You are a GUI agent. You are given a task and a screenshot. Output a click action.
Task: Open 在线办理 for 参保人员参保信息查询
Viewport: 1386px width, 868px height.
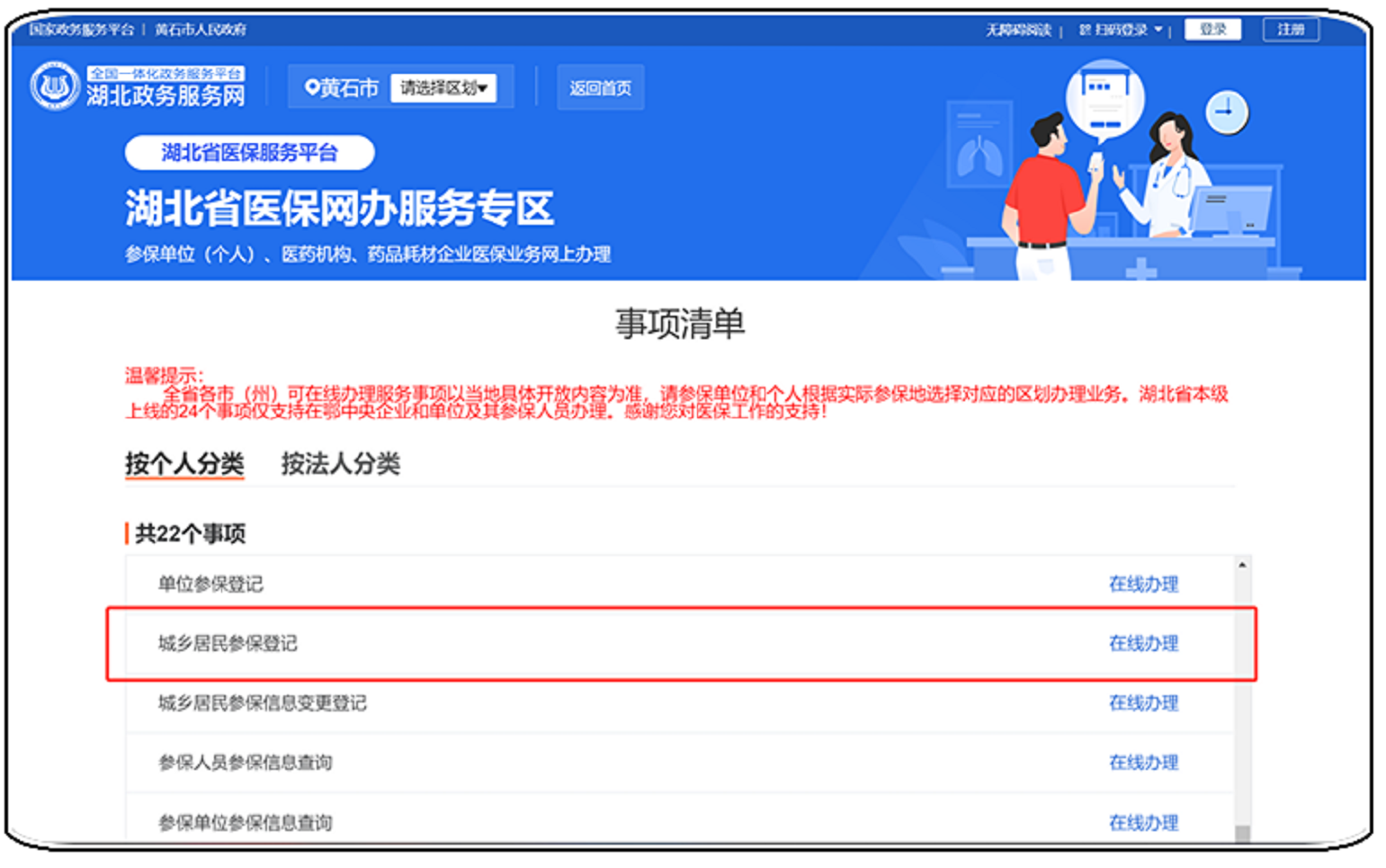coord(1142,763)
